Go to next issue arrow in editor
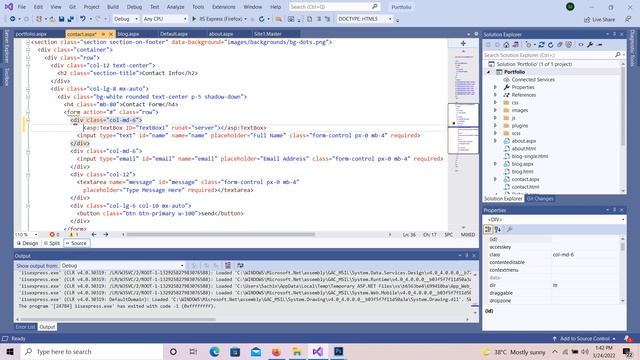The width and height of the screenshot is (640, 360). coord(106,235)
